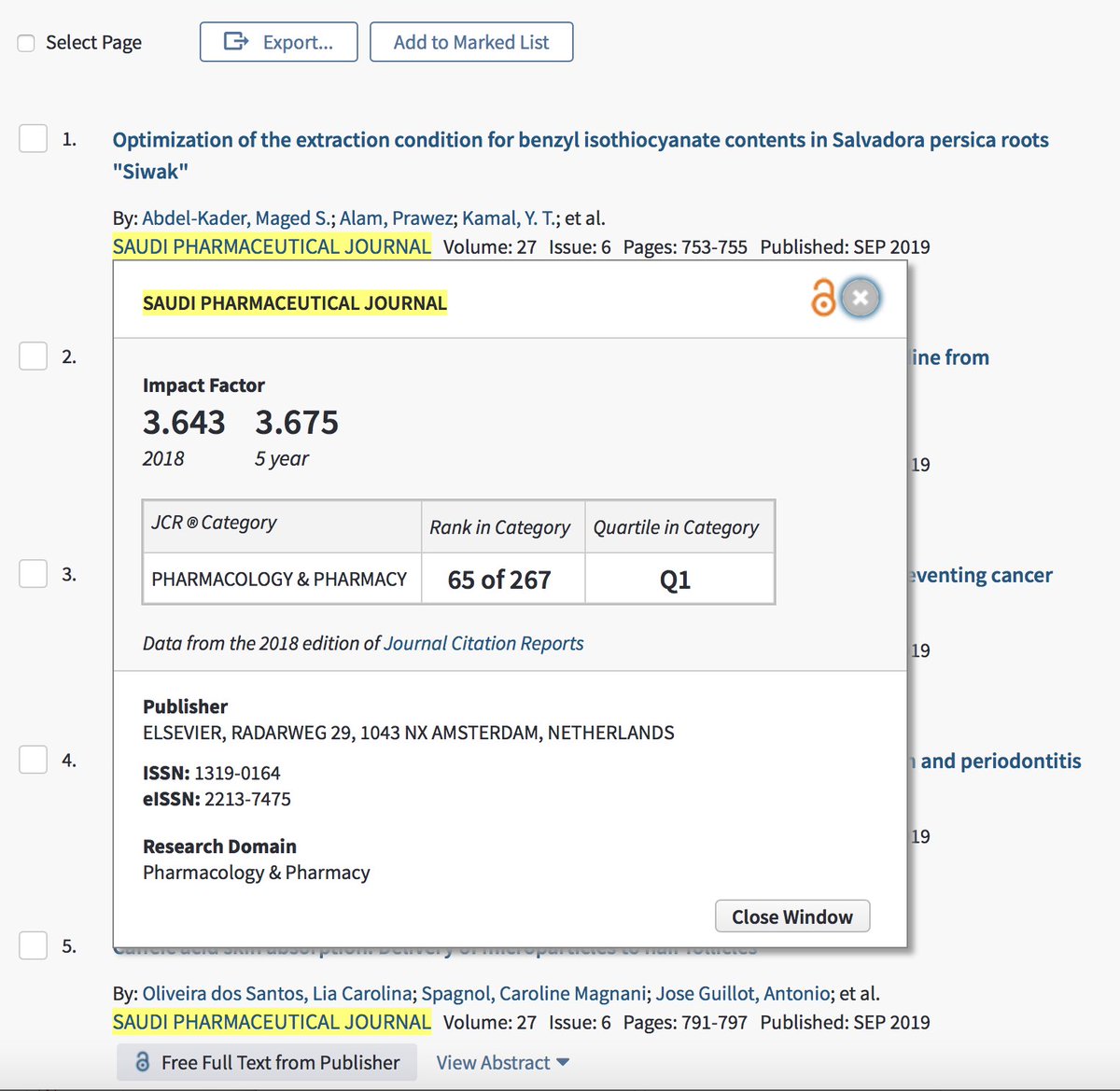Screen dimensions: 1120x1091
Task: Click Add to Marked List button
Action: pyautogui.click(x=471, y=42)
